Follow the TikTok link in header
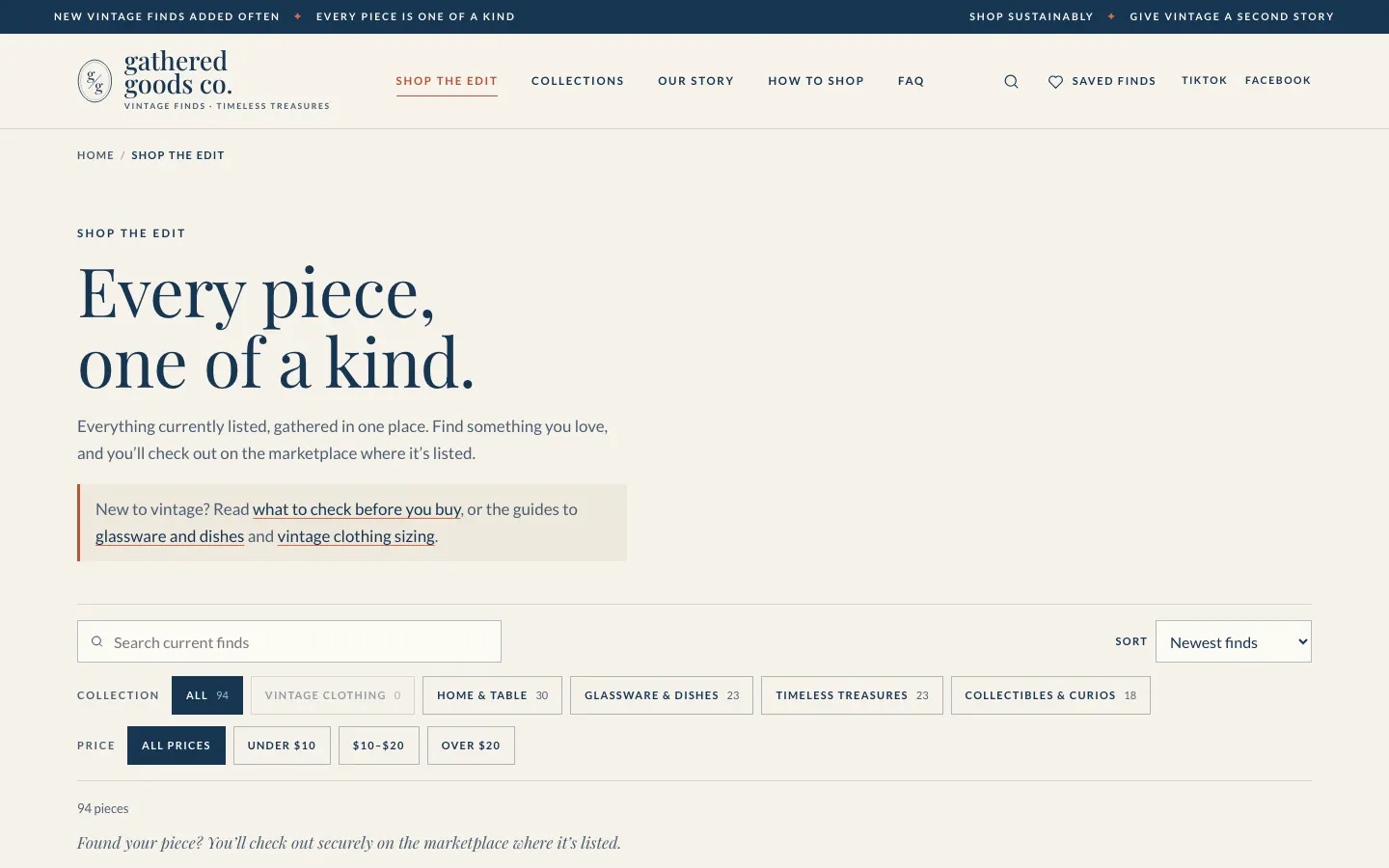1389x868 pixels. [x=1204, y=80]
